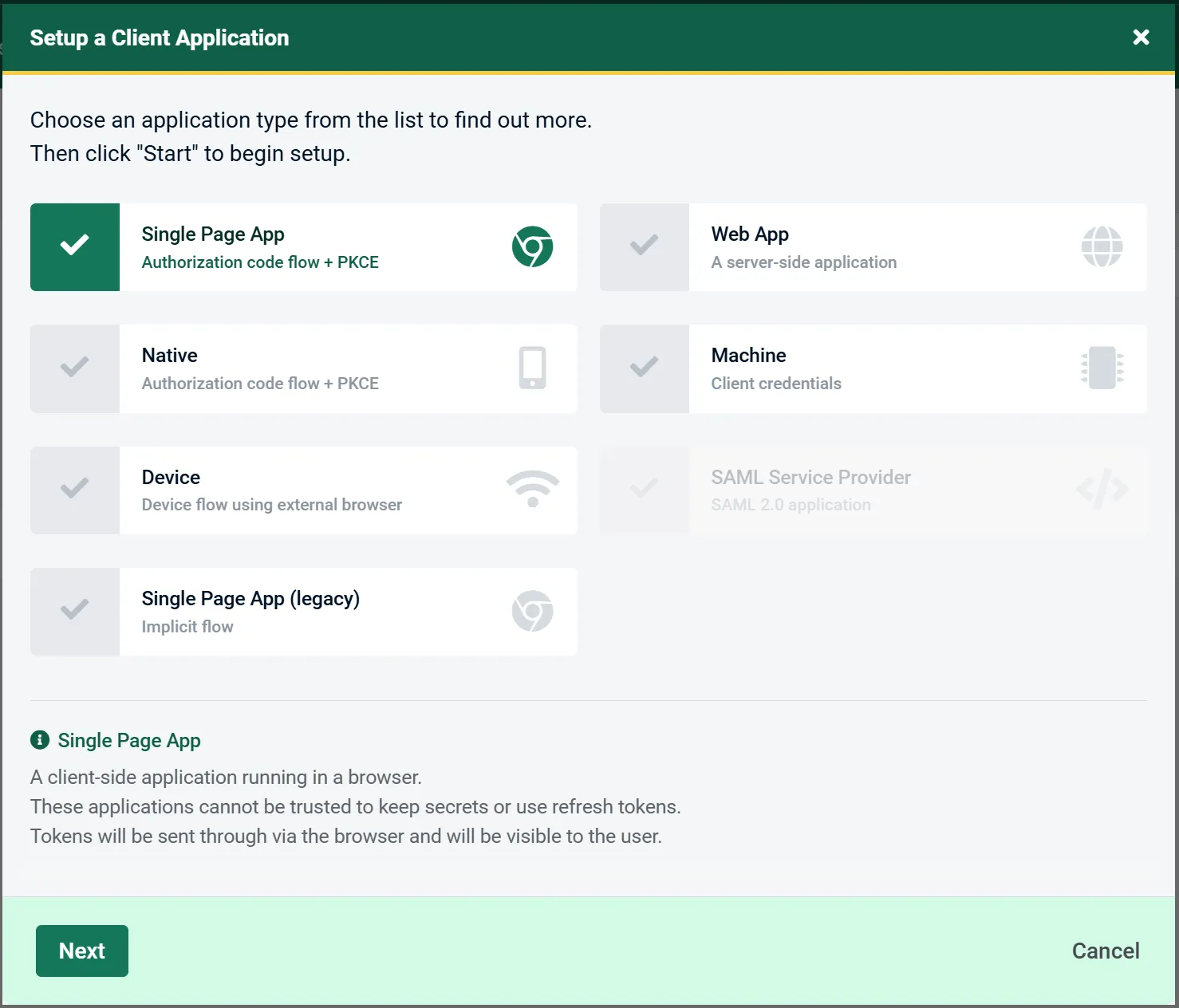Click the Single Page App description heading

(128, 740)
